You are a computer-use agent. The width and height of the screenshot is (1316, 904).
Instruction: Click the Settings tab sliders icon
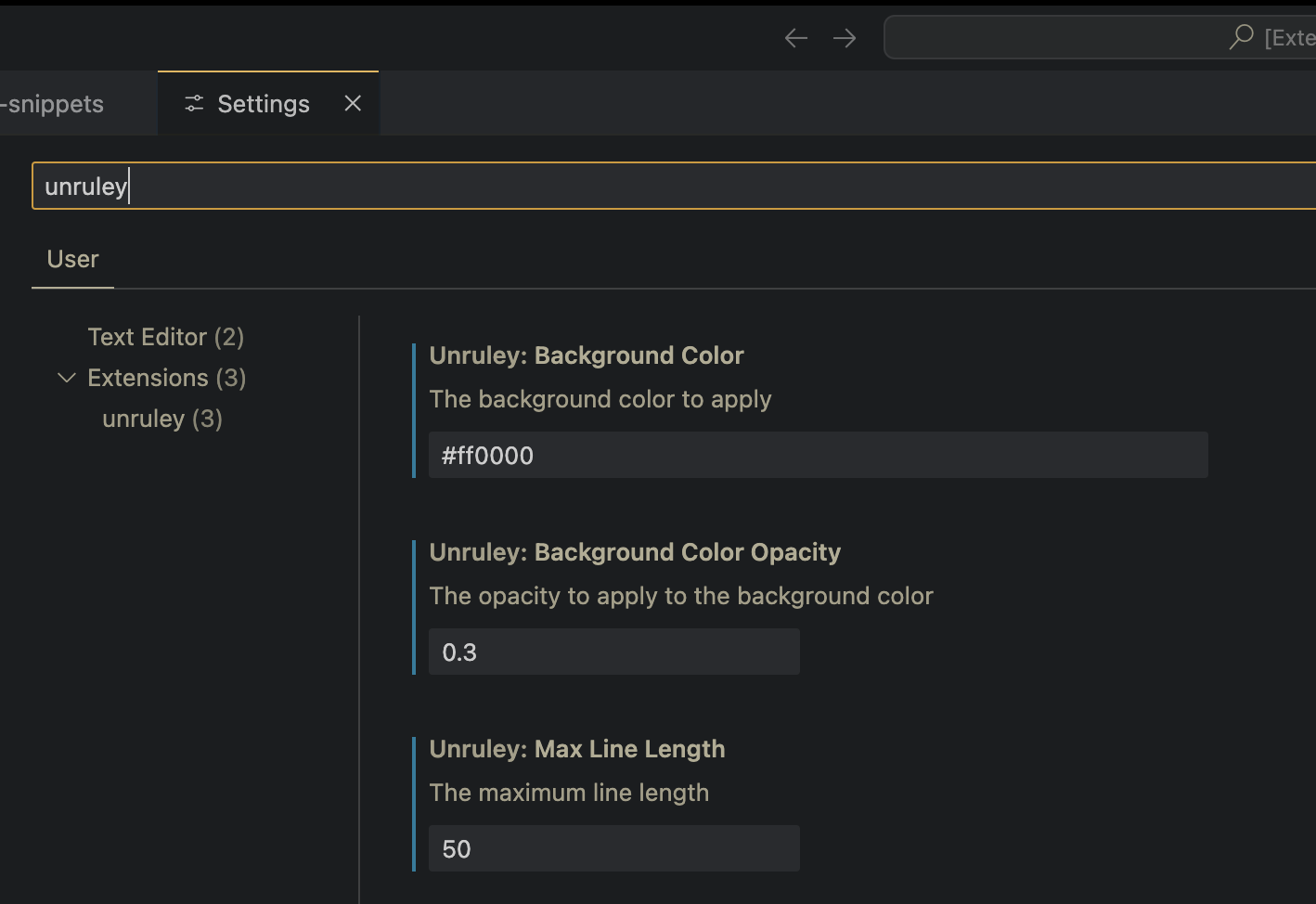[x=194, y=104]
